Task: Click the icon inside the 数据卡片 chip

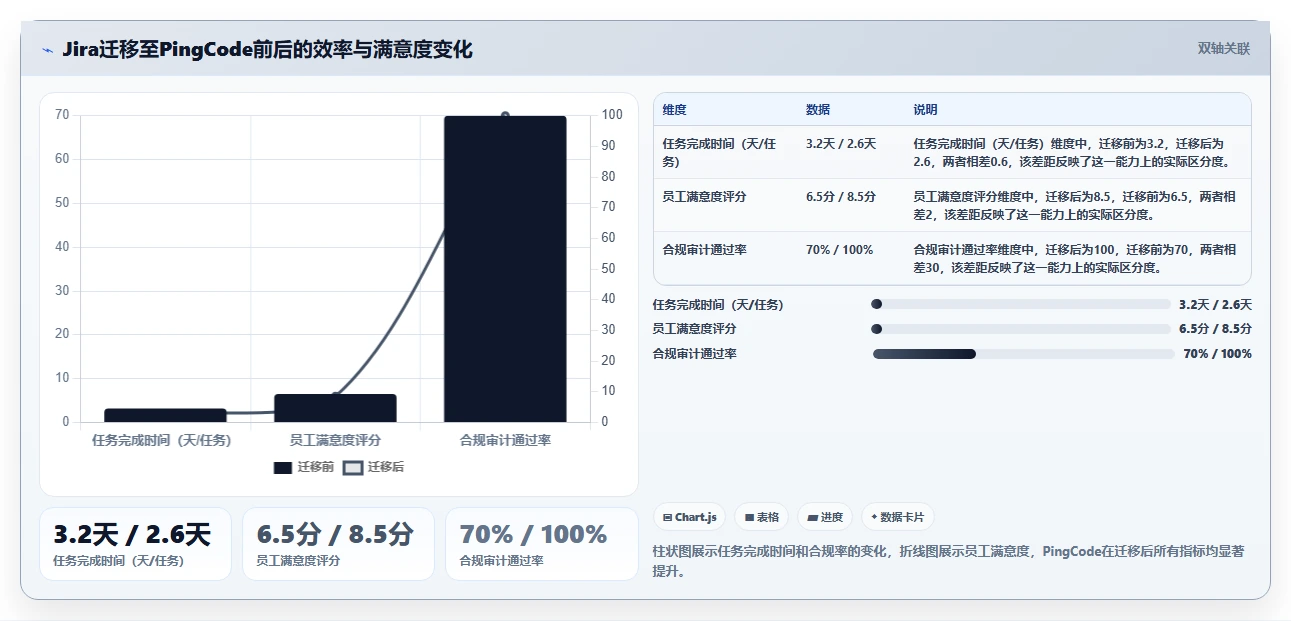Action: [874, 517]
